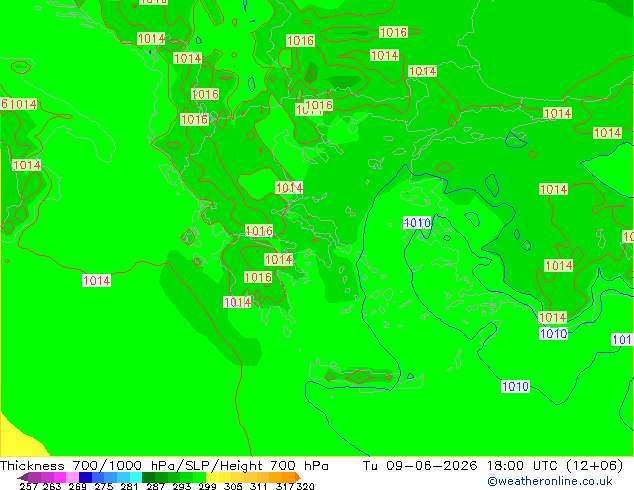Select the cyan legend swatch
This screenshot has height=490, width=634.
click(136, 477)
